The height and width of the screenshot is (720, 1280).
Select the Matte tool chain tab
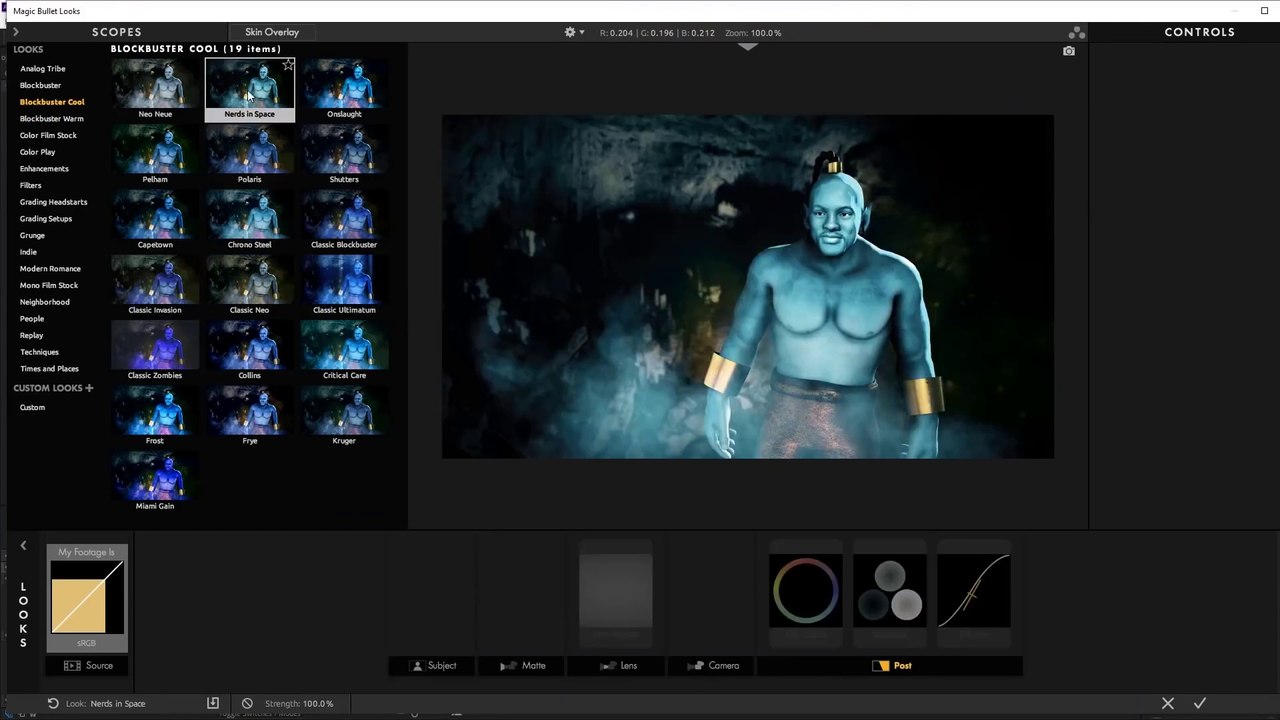pos(523,666)
